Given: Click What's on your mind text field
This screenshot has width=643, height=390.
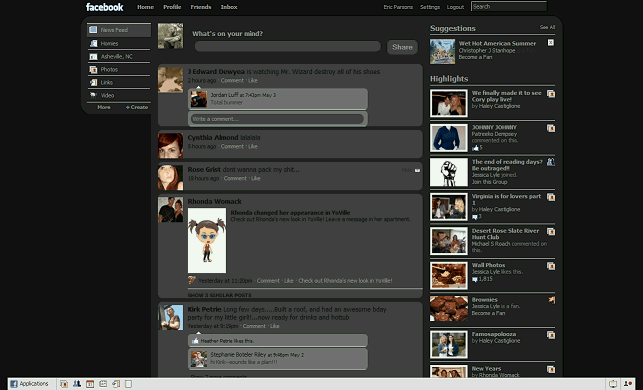Looking at the screenshot, I should coord(287,46).
